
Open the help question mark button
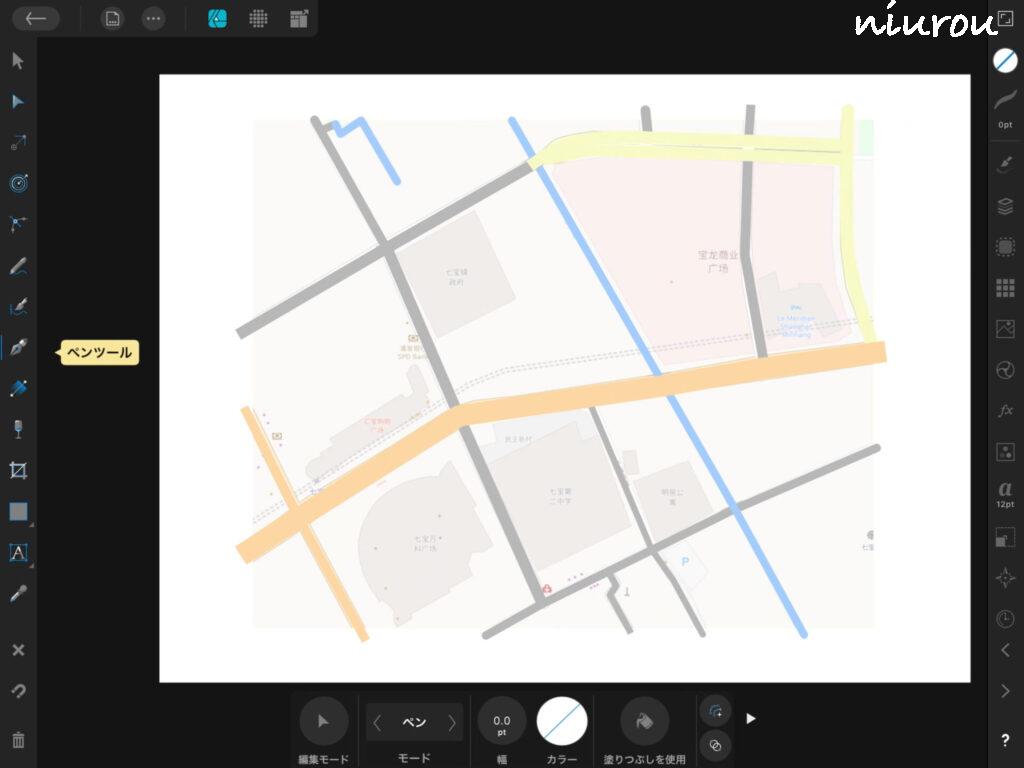click(x=1005, y=741)
